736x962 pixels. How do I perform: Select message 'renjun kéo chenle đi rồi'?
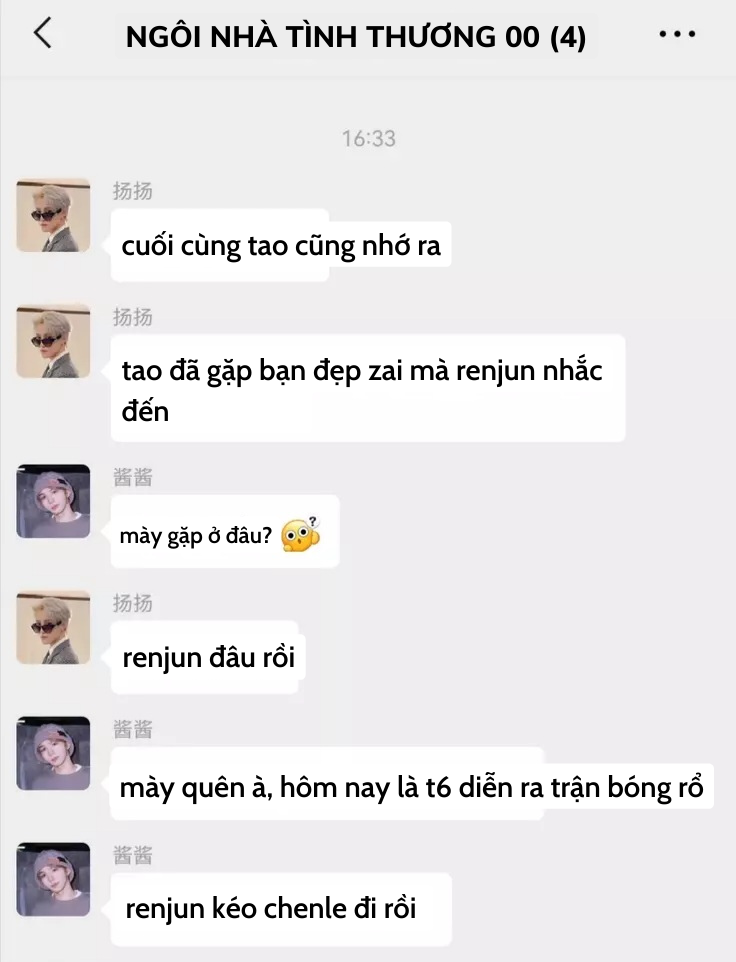(x=281, y=909)
